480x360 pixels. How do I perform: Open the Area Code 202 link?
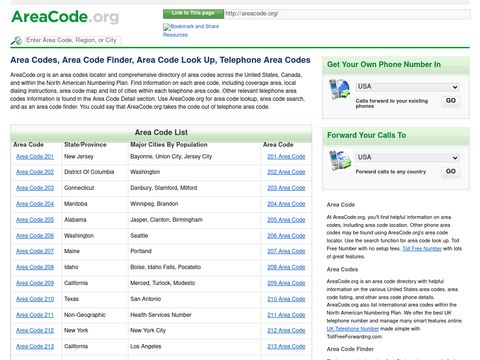point(35,172)
